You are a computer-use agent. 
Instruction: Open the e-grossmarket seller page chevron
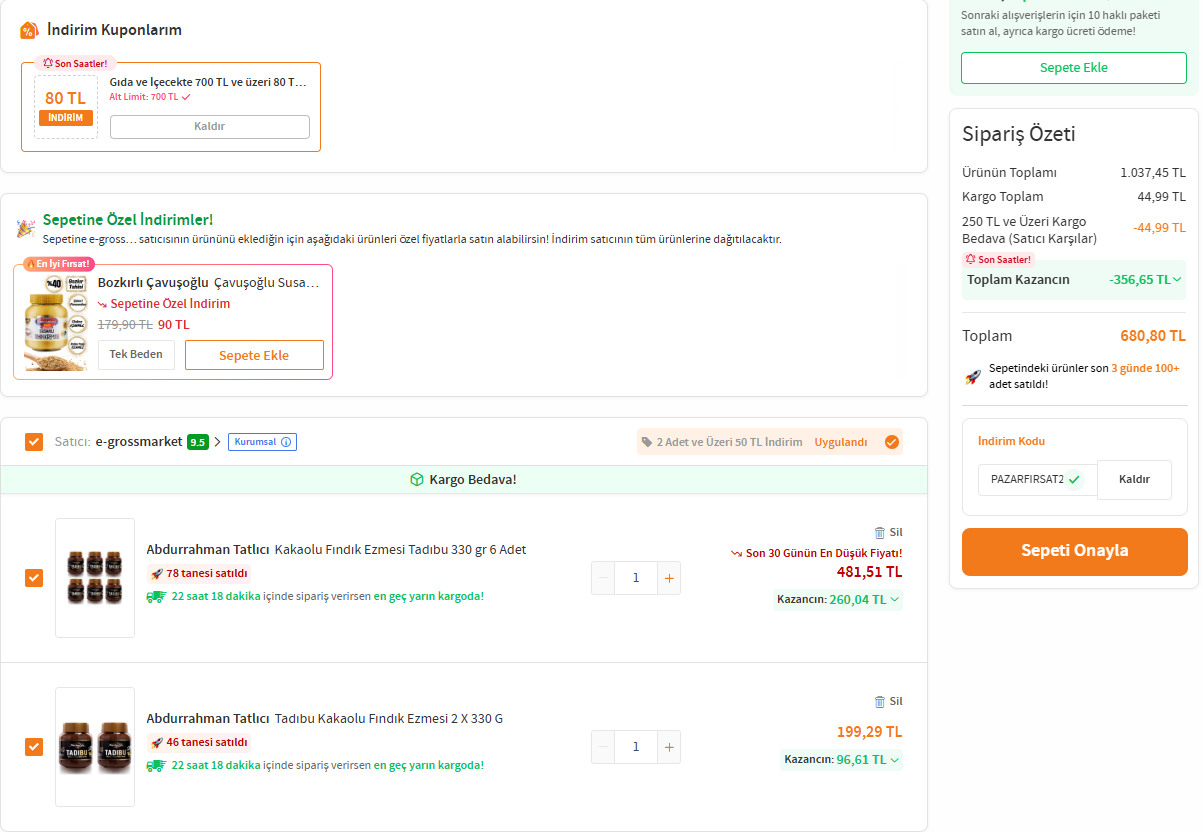218,442
